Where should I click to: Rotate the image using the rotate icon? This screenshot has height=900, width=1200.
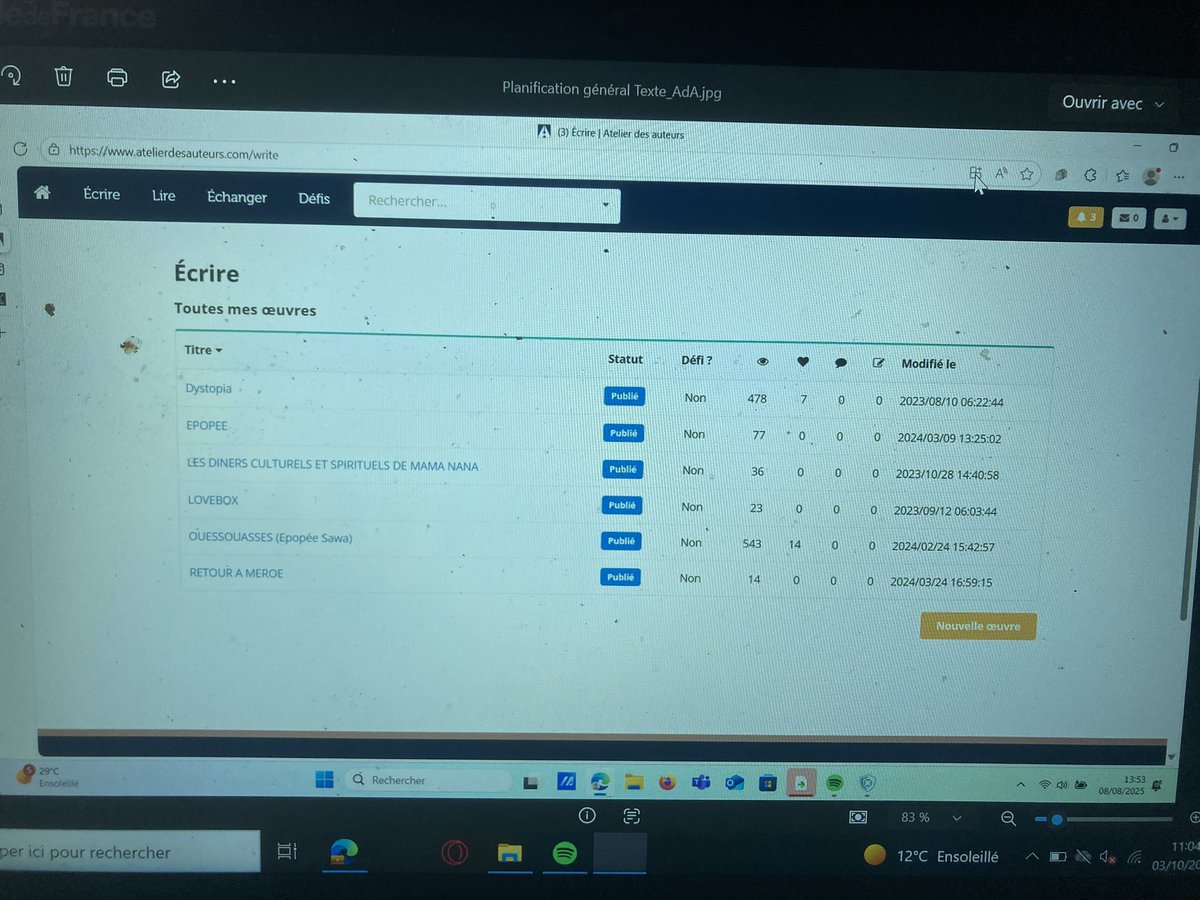[12, 75]
